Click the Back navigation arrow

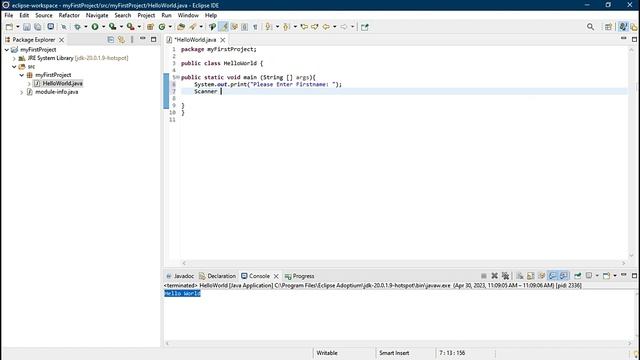click(x=326, y=27)
